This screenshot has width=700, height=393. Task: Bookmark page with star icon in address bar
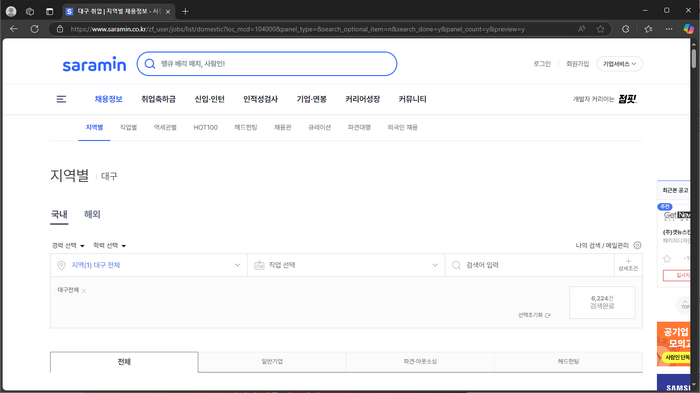coord(600,29)
